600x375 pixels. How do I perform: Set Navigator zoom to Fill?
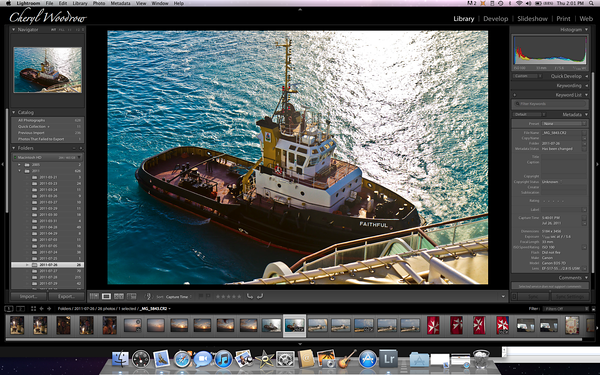point(61,29)
